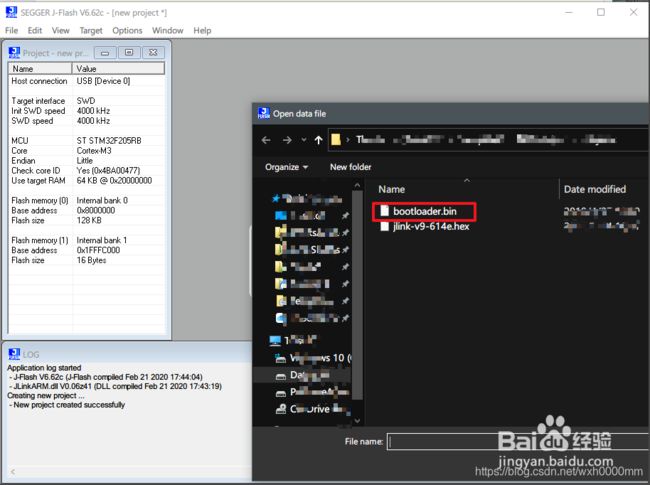
Task: Go back in the file dialog
Action: (x=266, y=140)
